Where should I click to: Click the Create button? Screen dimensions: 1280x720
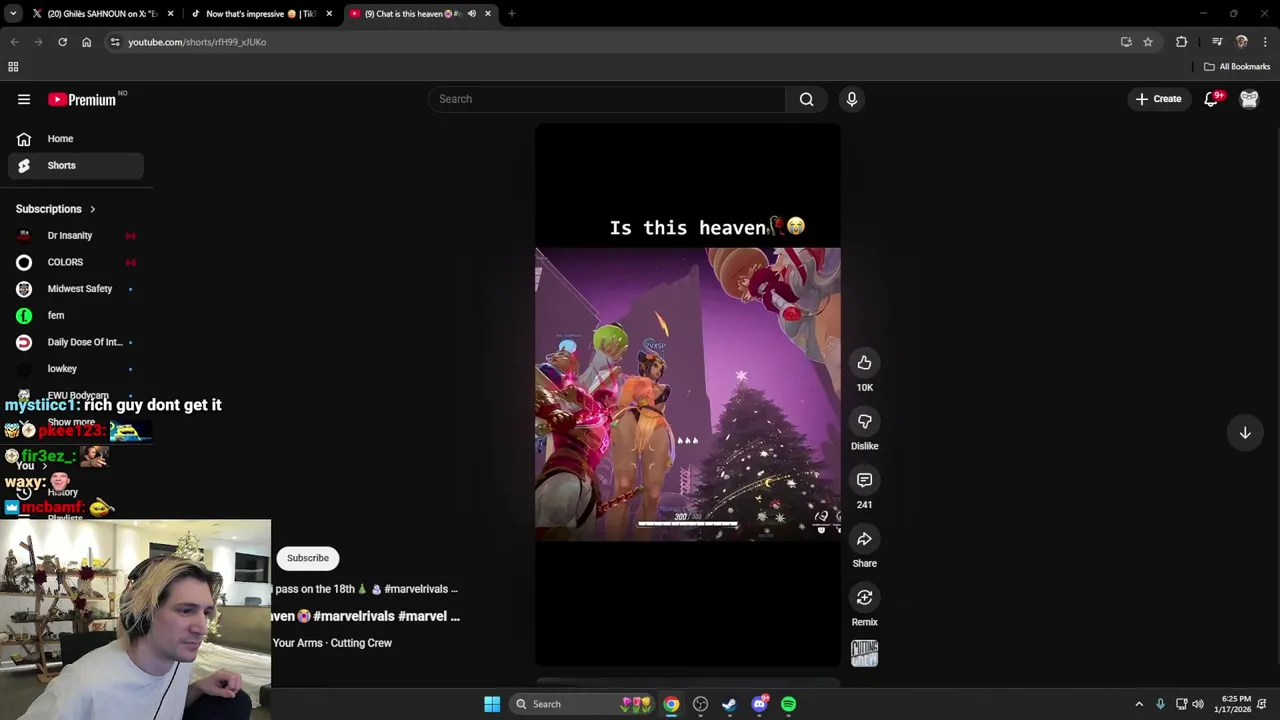tap(1159, 99)
